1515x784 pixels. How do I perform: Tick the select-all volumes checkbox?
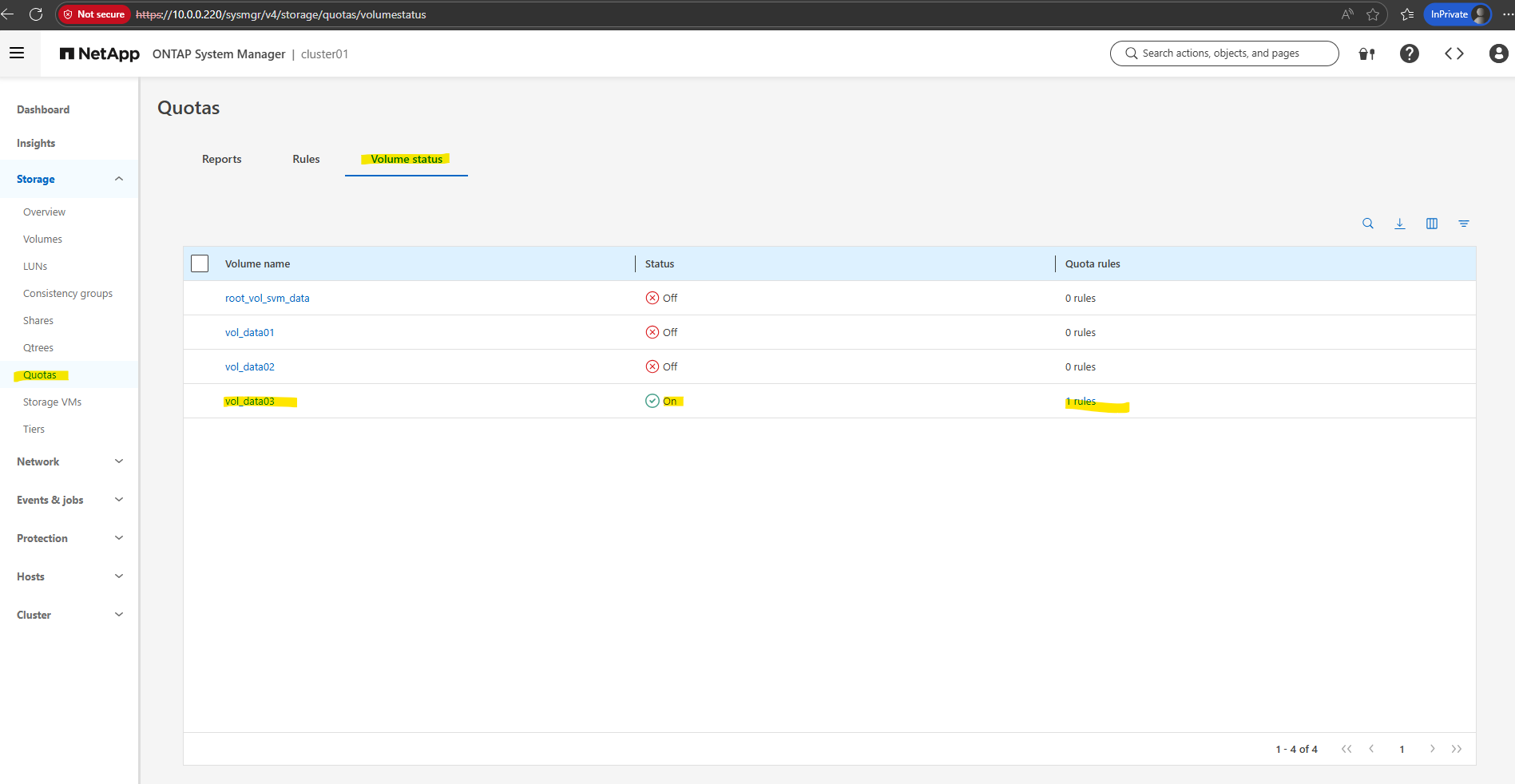(x=200, y=263)
